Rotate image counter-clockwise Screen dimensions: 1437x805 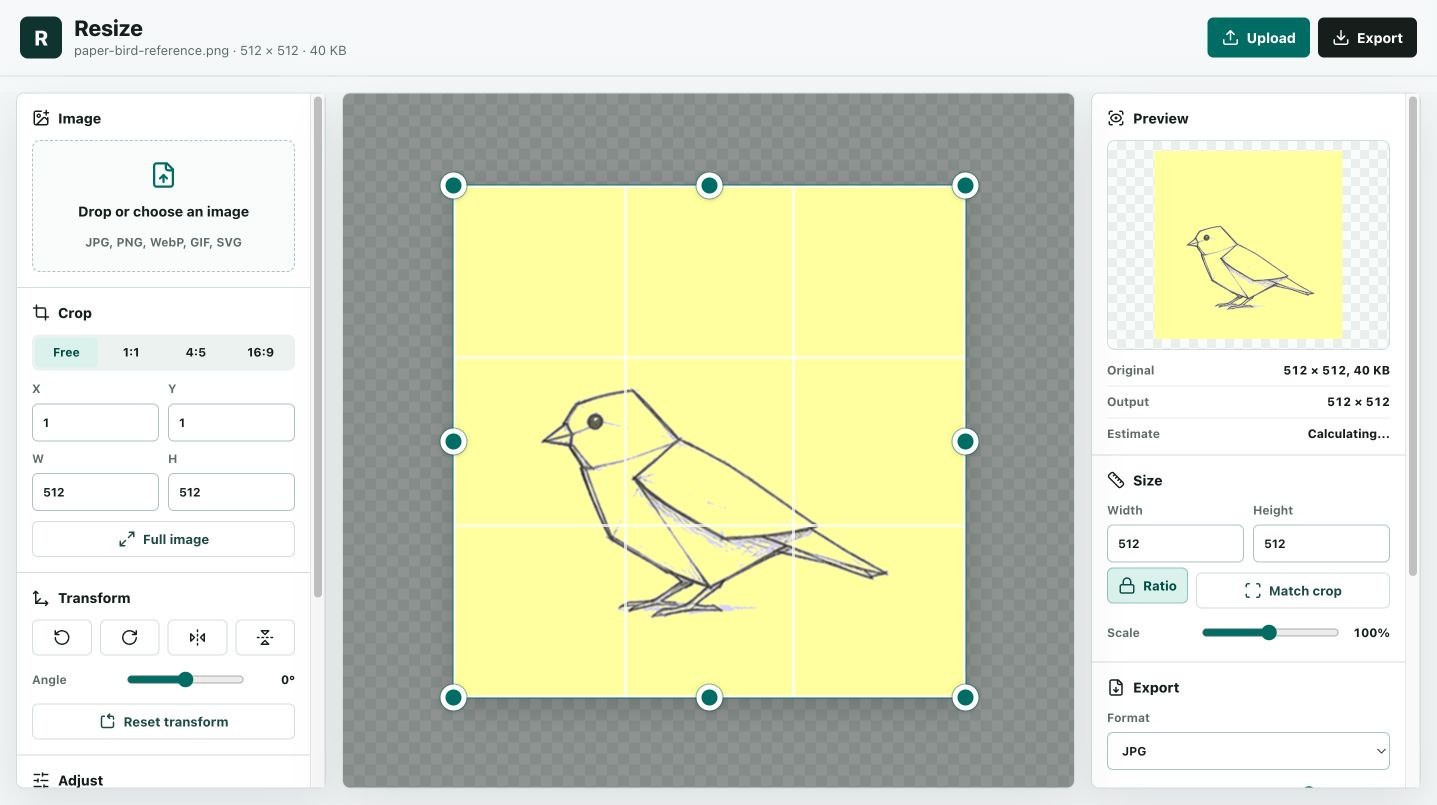[x=62, y=637]
